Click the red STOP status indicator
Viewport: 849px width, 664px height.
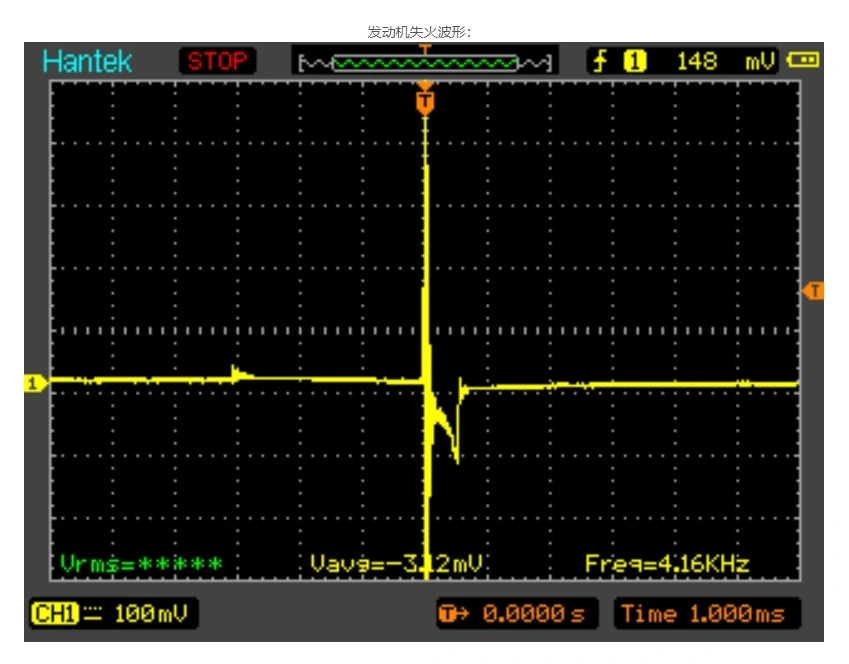click(217, 61)
